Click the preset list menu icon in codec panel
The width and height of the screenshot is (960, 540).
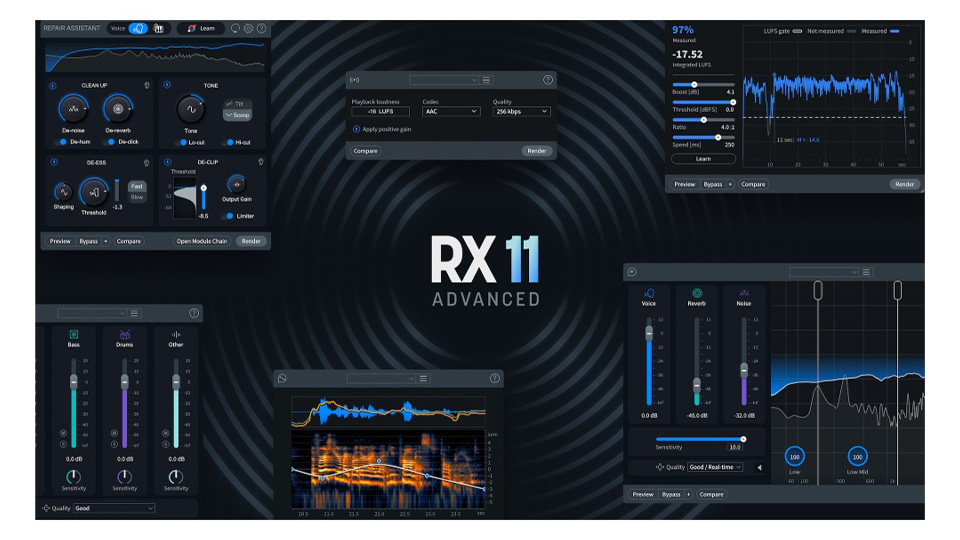pyautogui.click(x=487, y=80)
